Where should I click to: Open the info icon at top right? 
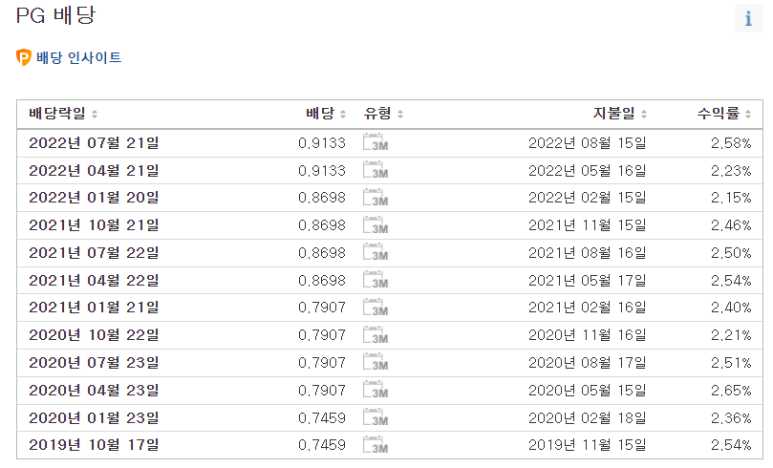pyautogui.click(x=748, y=18)
